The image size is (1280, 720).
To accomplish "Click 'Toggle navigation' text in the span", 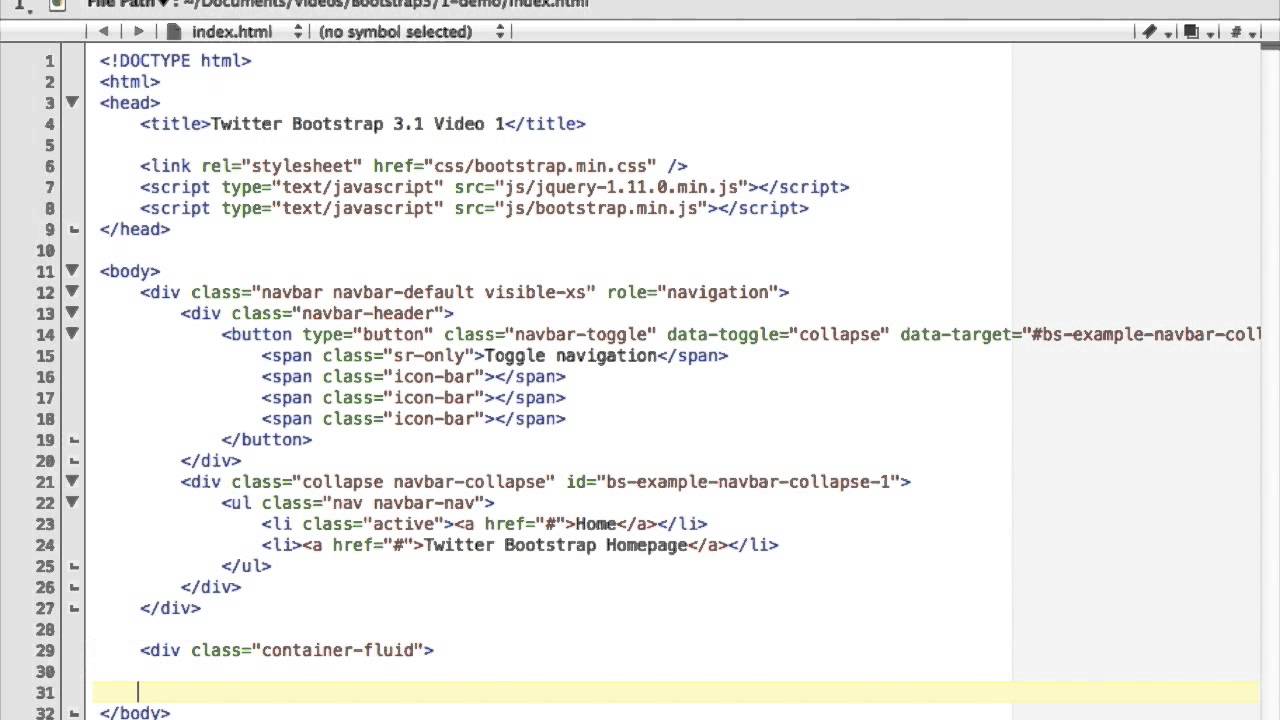I will 570,355.
